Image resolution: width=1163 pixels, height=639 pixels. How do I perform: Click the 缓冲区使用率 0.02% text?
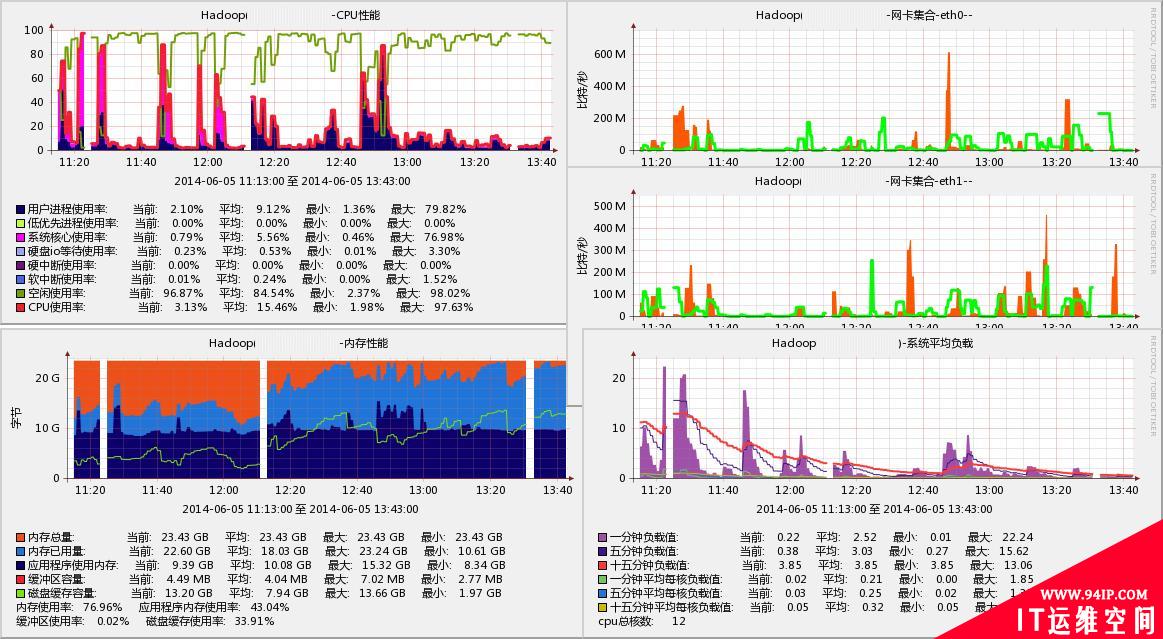(71, 621)
